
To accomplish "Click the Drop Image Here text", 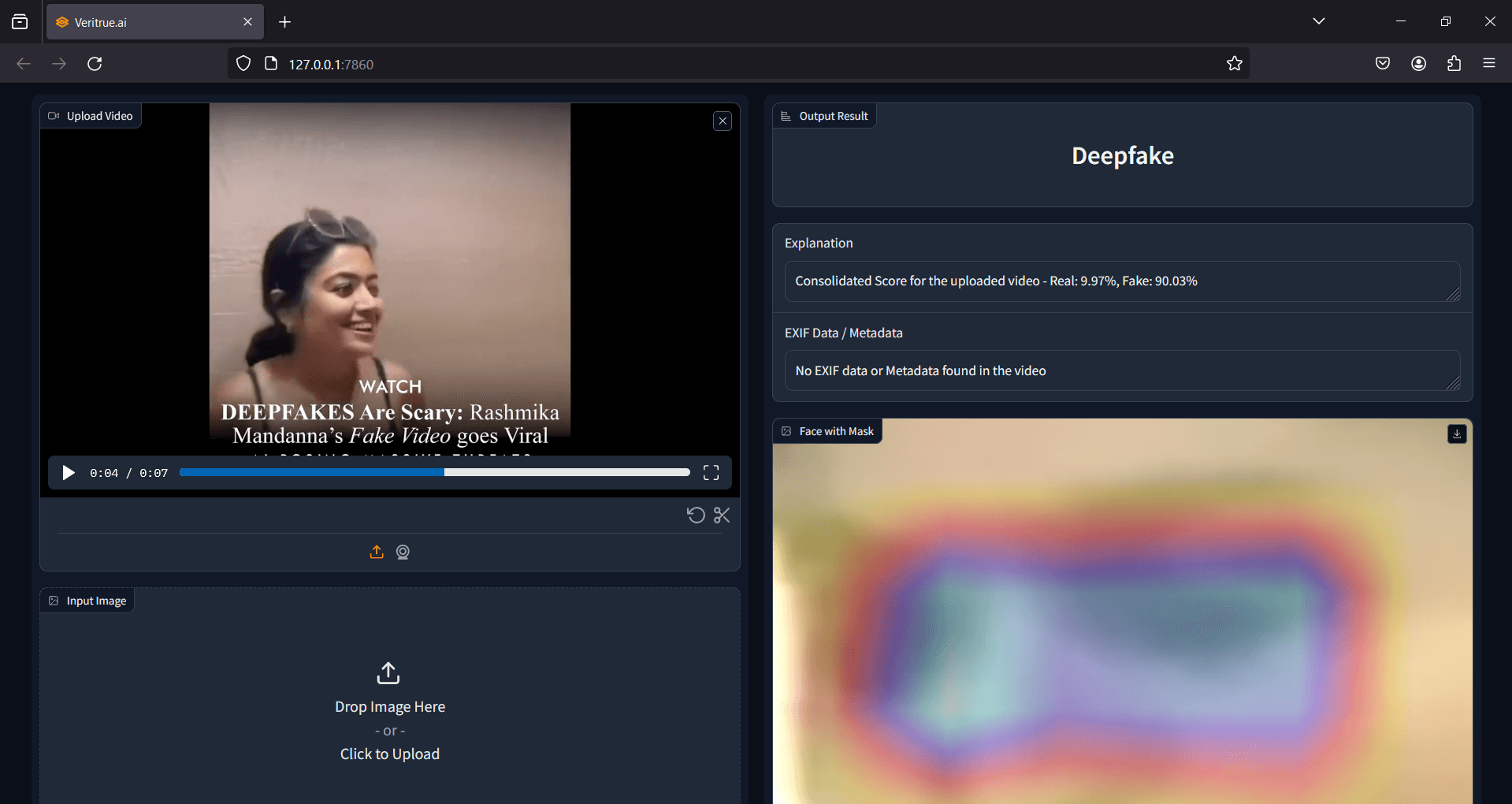I will (390, 706).
